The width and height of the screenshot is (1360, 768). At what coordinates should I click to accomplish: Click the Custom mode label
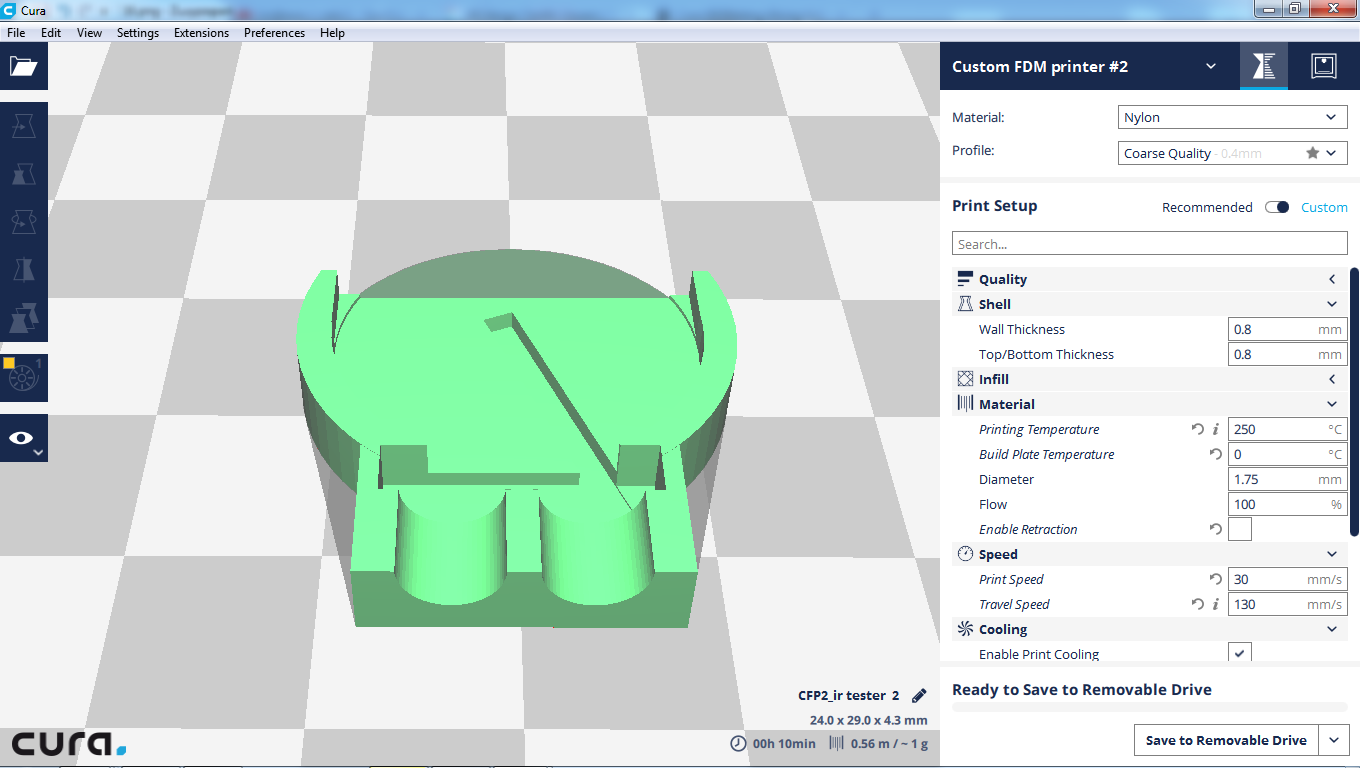[1324, 207]
